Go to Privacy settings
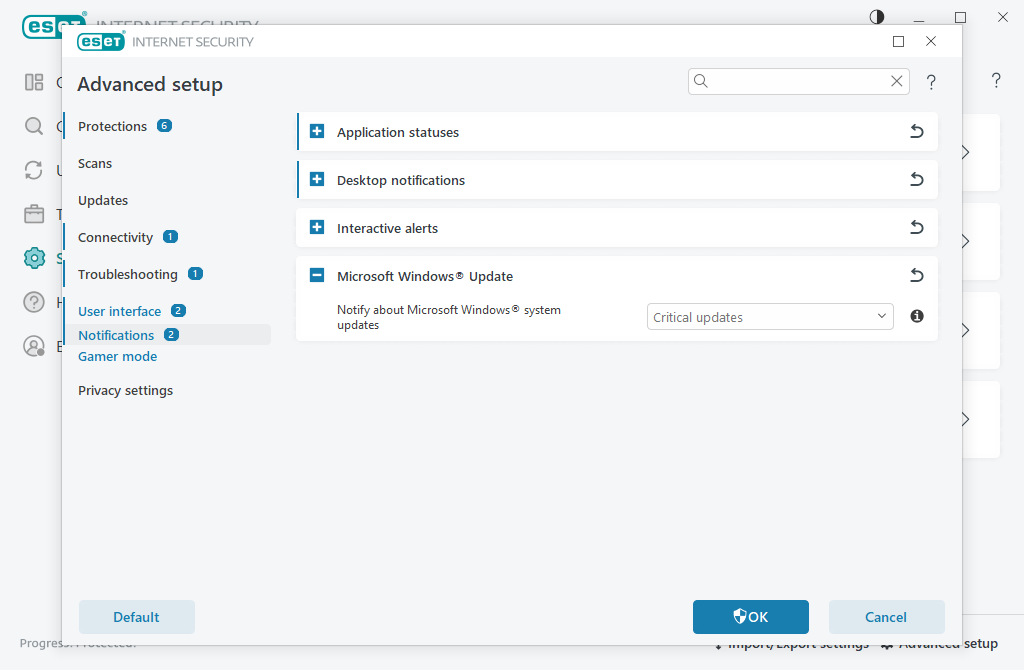 tap(125, 391)
